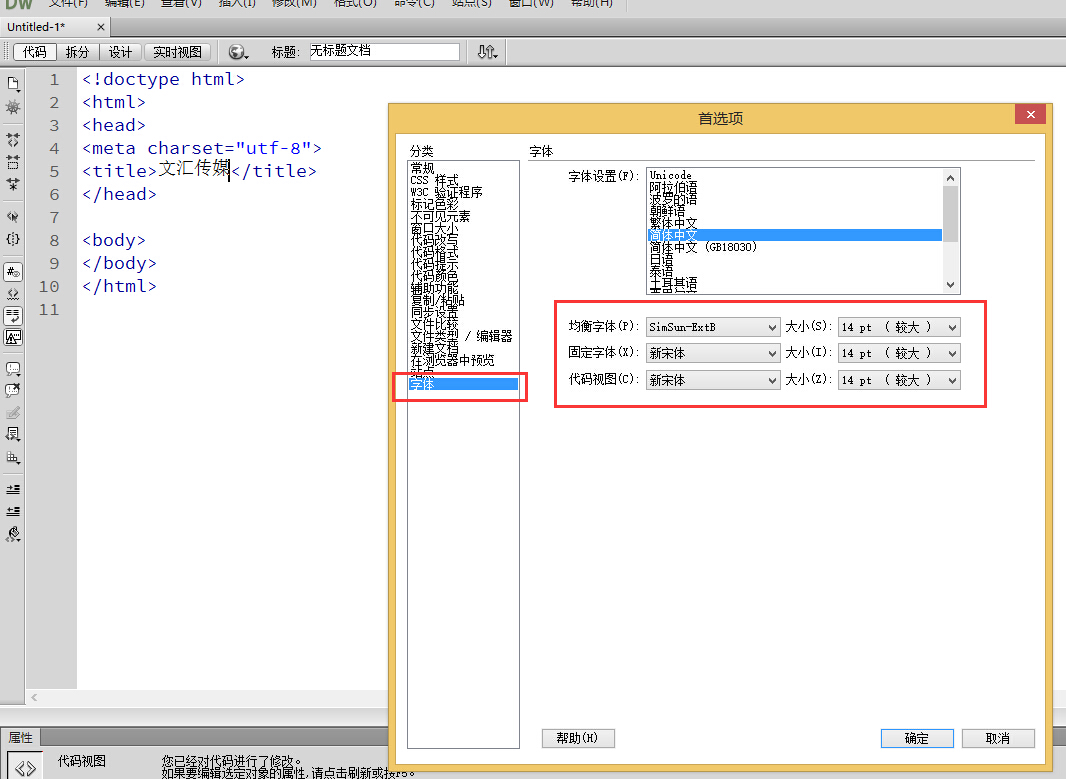The height and width of the screenshot is (779, 1066).
Task: Close the Untitled-1 document tab
Action: 101,27
